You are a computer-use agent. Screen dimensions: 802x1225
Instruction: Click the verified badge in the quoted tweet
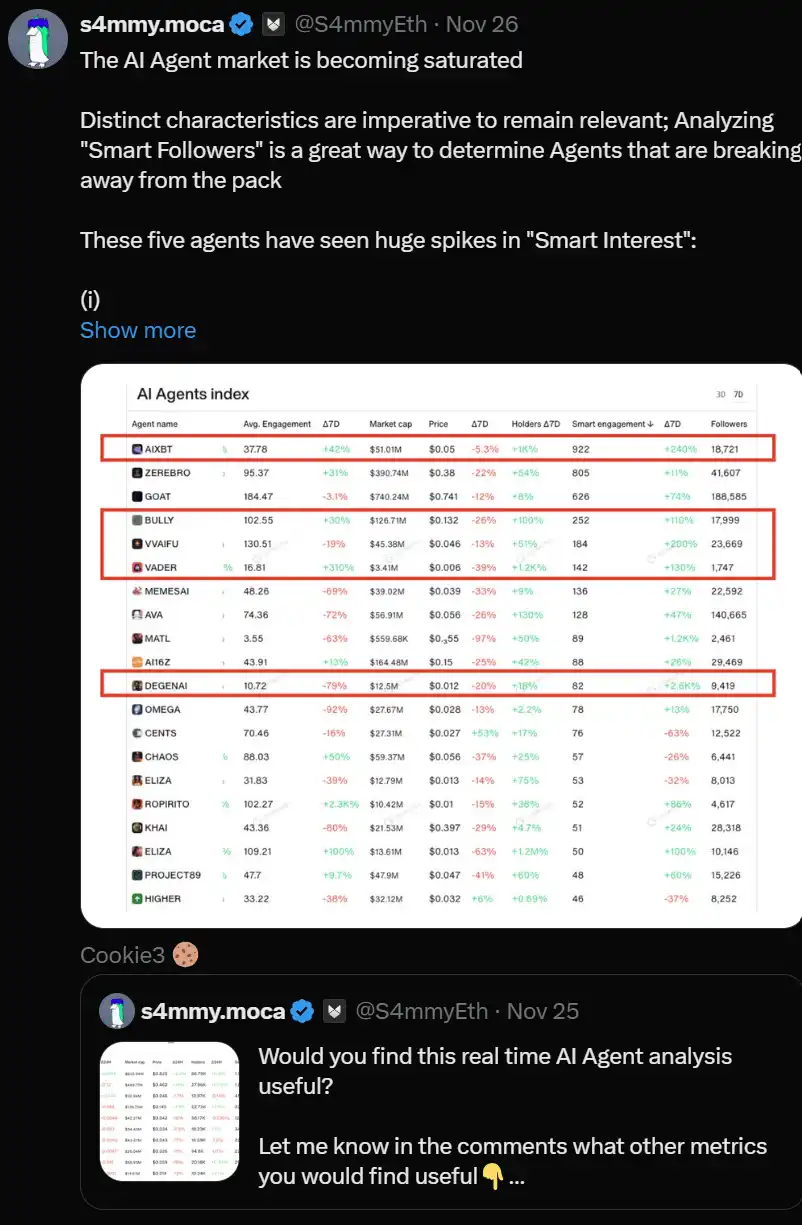pyautogui.click(x=302, y=1011)
